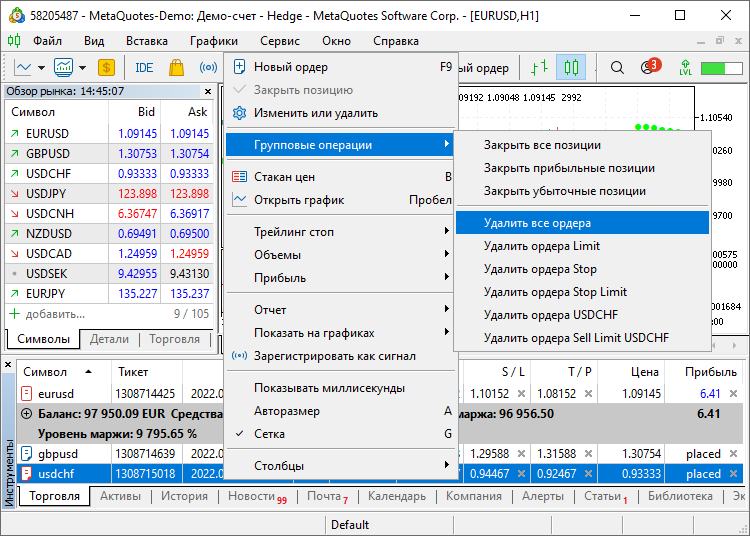Choose Новый ордер in context menu
This screenshot has width=750, height=536.
pyautogui.click(x=340, y=67)
